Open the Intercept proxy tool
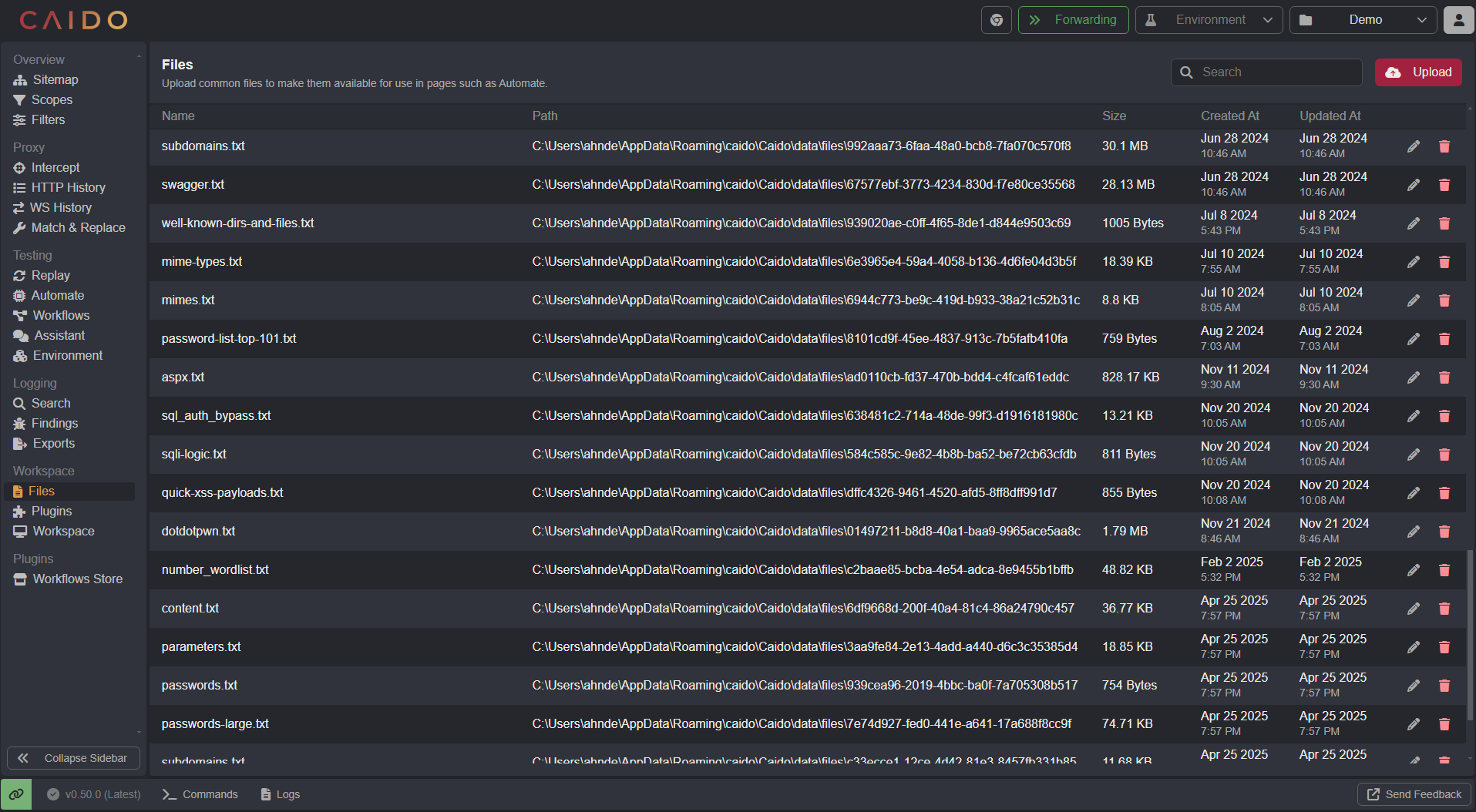1476x812 pixels. click(55, 167)
